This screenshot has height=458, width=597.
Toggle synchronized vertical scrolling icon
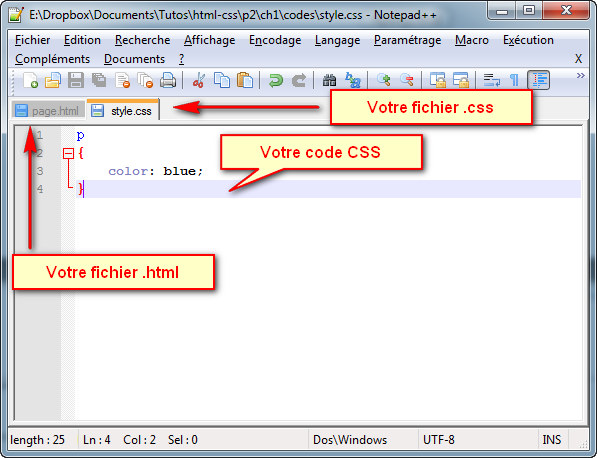(437, 80)
